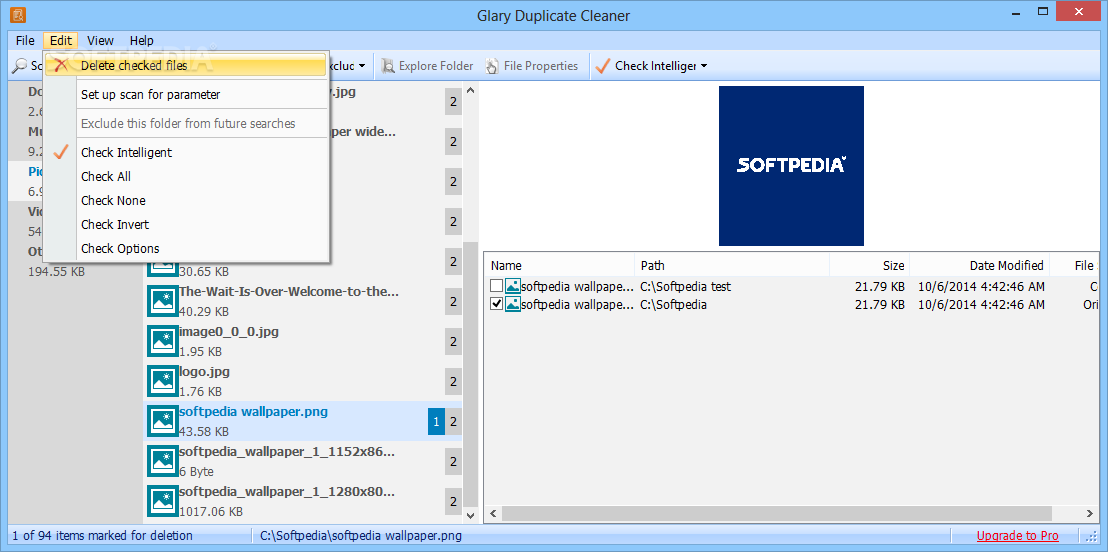Image resolution: width=1108 pixels, height=552 pixels.
Task: Click details pane scroll left arrow
Action: tap(492, 514)
